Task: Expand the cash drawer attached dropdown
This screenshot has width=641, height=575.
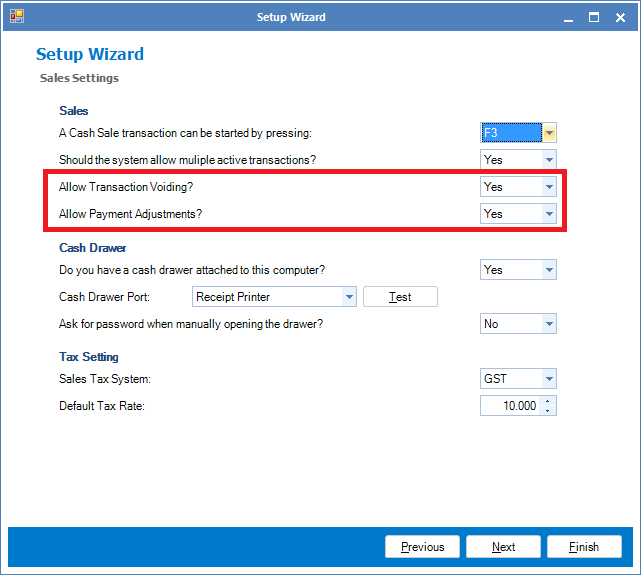Action: (549, 270)
